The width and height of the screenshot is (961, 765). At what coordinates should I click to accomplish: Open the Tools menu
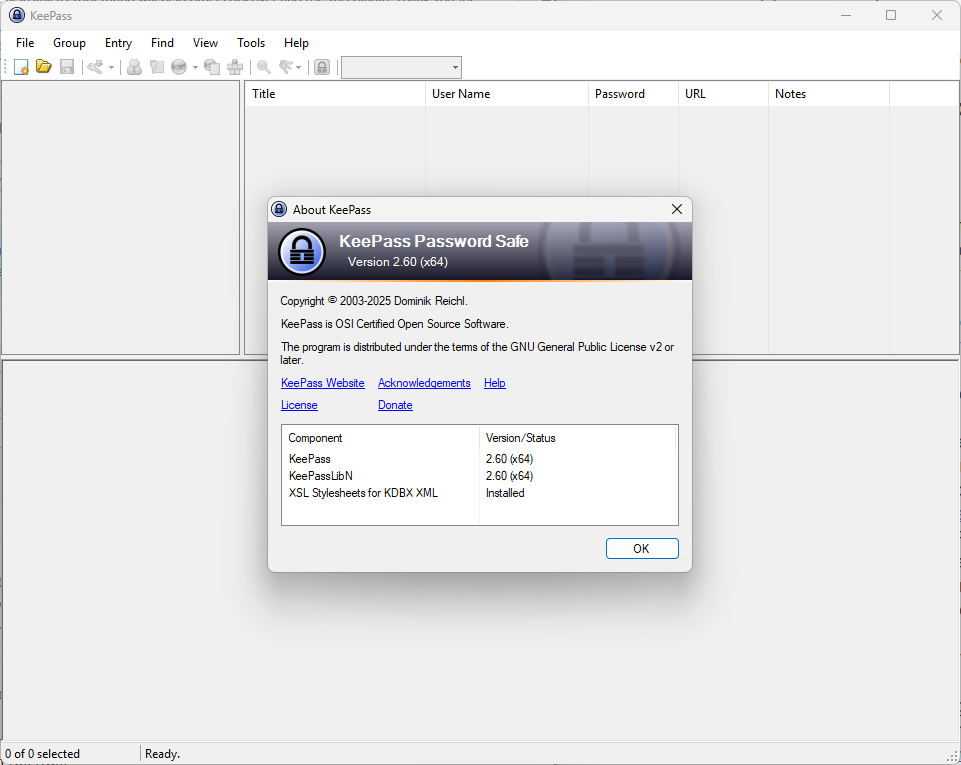point(250,43)
